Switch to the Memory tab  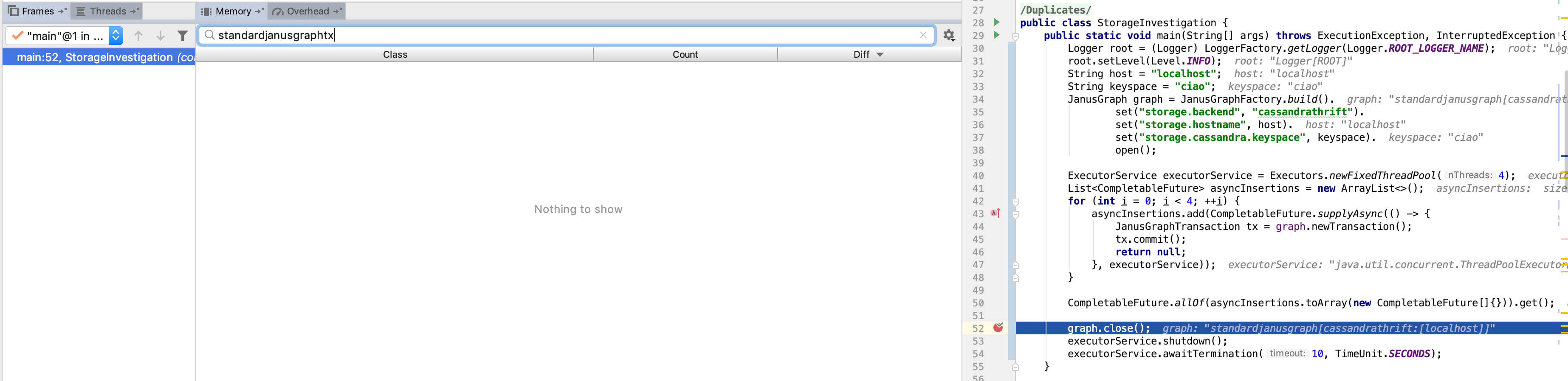[x=232, y=11]
